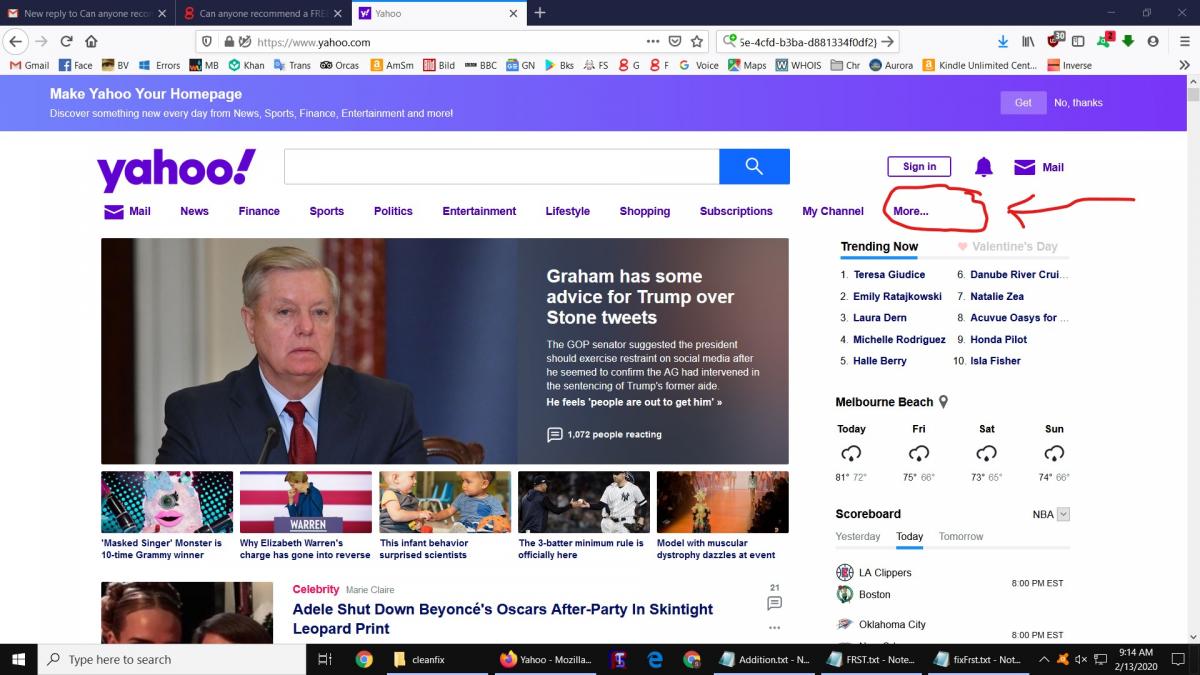Select the Trending Now tab
Viewport: 1200px width, 675px height.
click(x=879, y=246)
